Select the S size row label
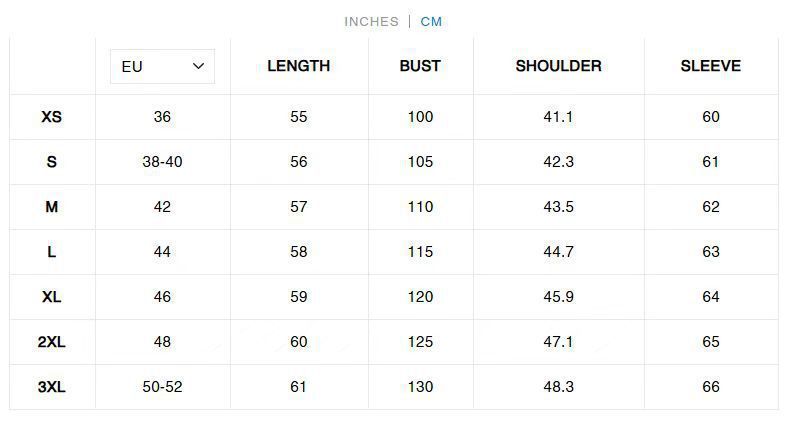Screen dimensions: 790x426 click(52, 162)
